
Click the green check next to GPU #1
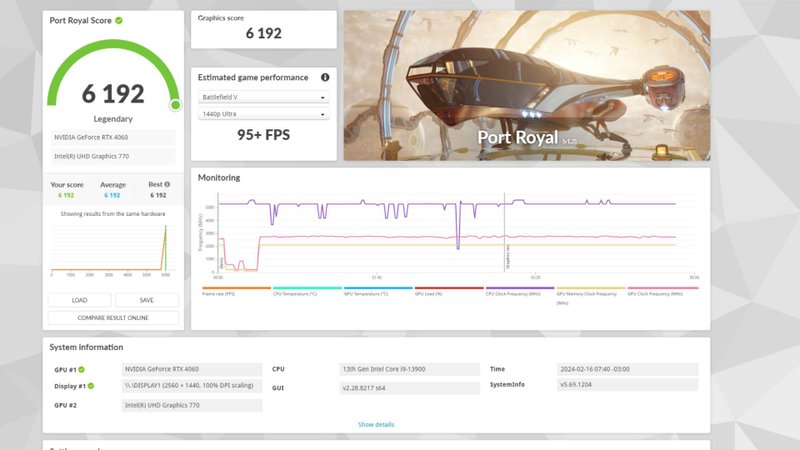(82, 369)
